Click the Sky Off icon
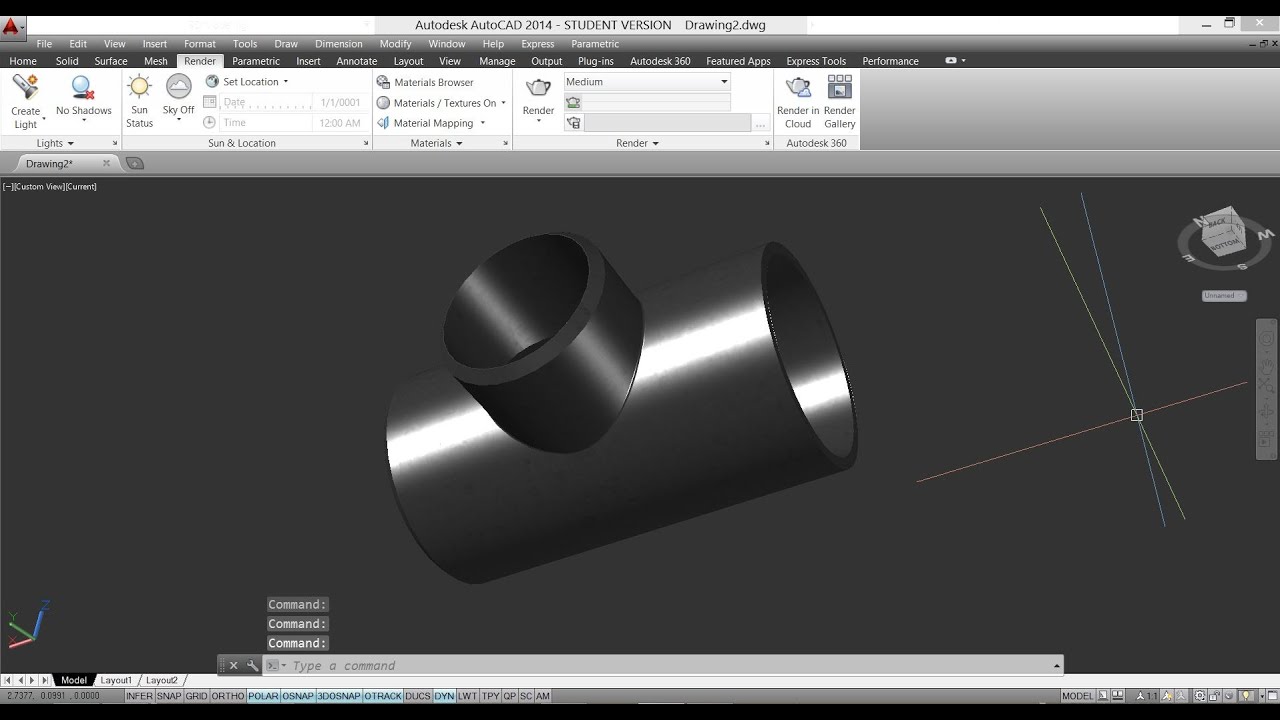The width and height of the screenshot is (1280, 720). [x=178, y=87]
